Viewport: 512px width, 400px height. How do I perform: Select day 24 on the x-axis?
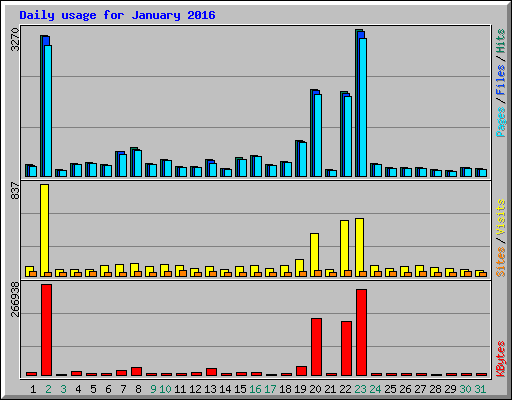375,389
